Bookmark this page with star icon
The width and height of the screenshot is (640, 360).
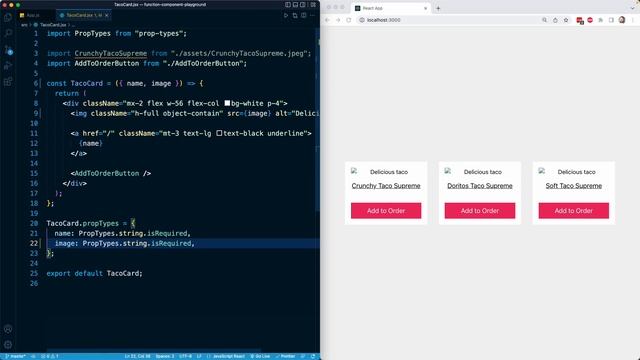[566, 20]
